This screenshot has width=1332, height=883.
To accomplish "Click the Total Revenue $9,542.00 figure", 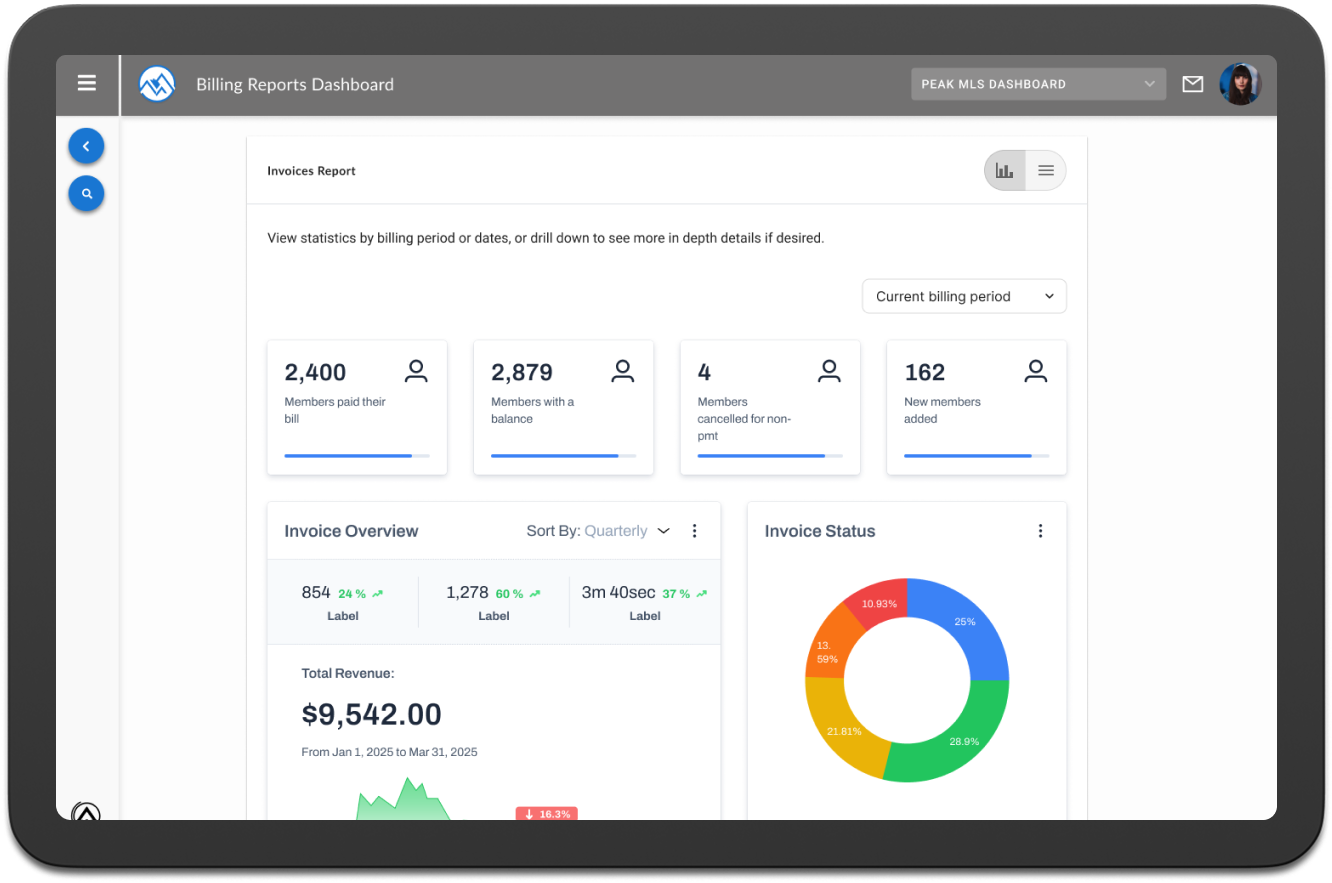I will pos(371,714).
